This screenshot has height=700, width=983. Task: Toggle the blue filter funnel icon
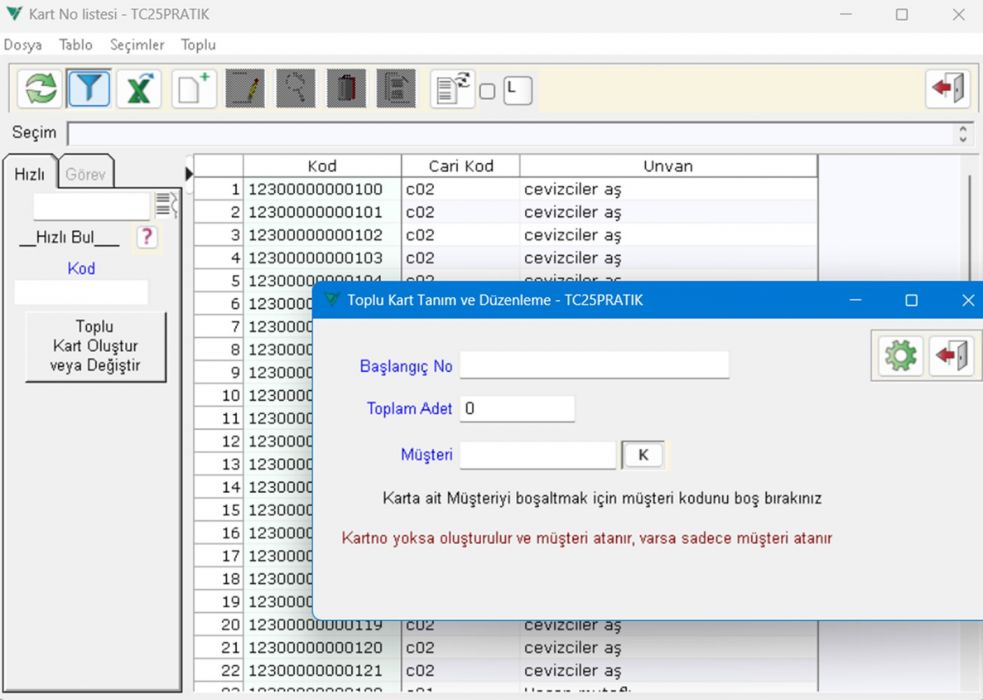point(90,89)
